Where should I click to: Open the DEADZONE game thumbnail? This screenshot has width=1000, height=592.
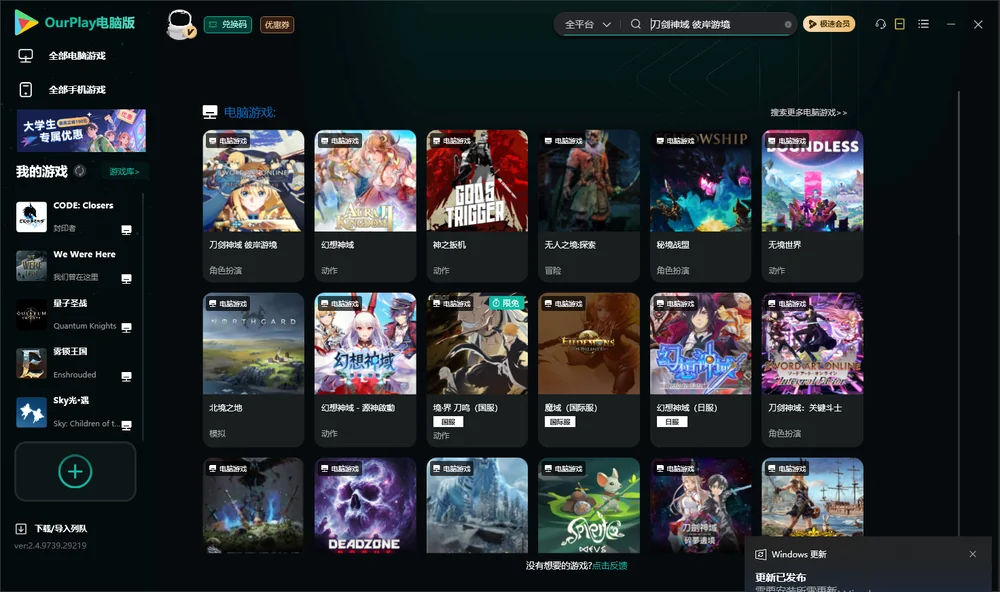coord(365,505)
